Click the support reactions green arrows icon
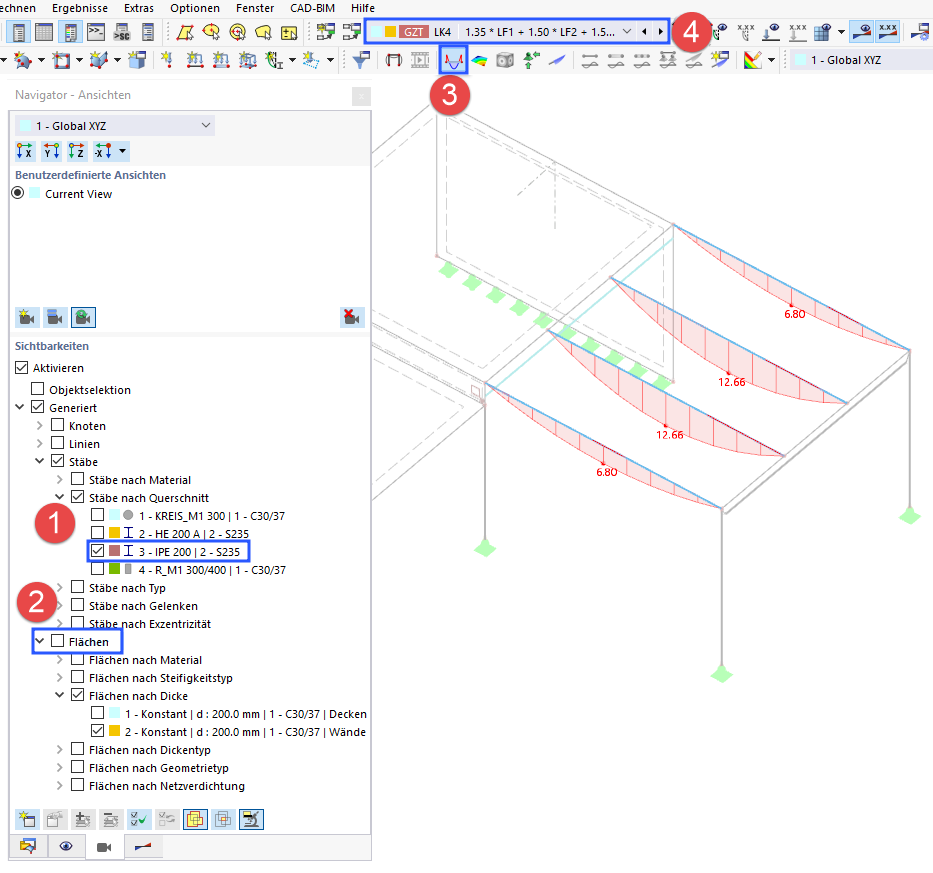This screenshot has width=933, height=873. pos(531,60)
